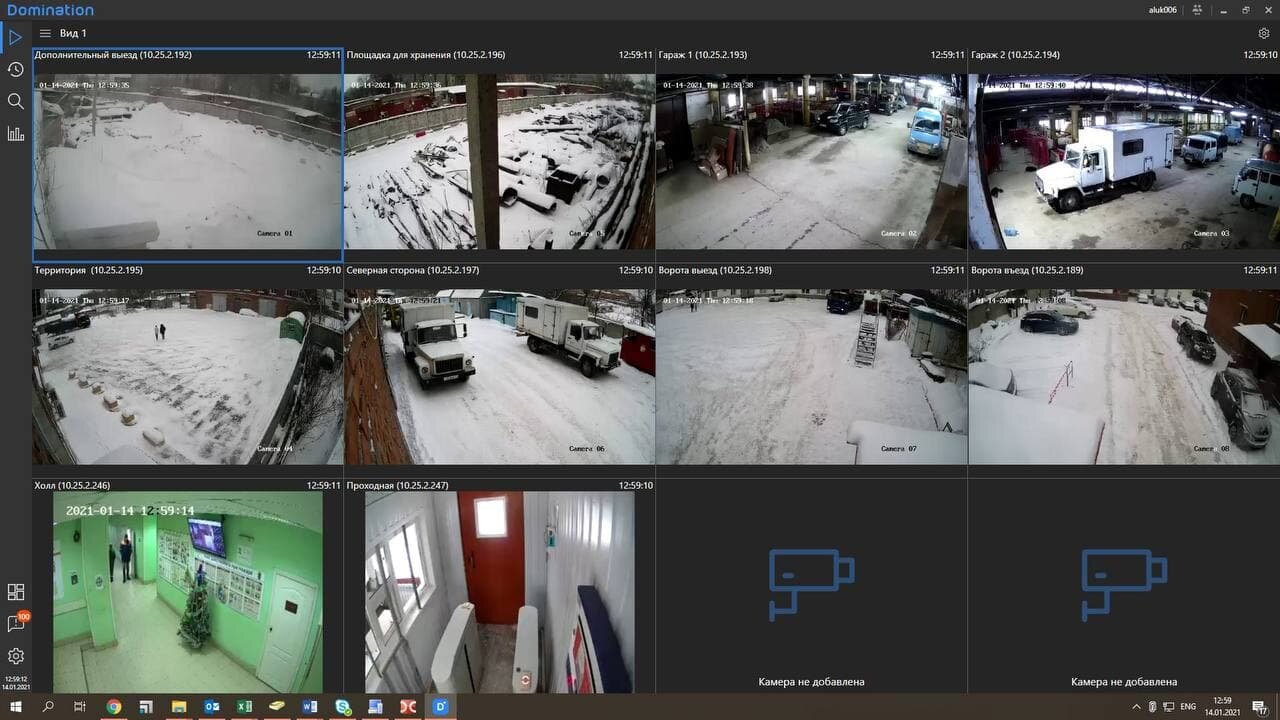
Task: Select the Холл camera feed
Action: pos(188,592)
